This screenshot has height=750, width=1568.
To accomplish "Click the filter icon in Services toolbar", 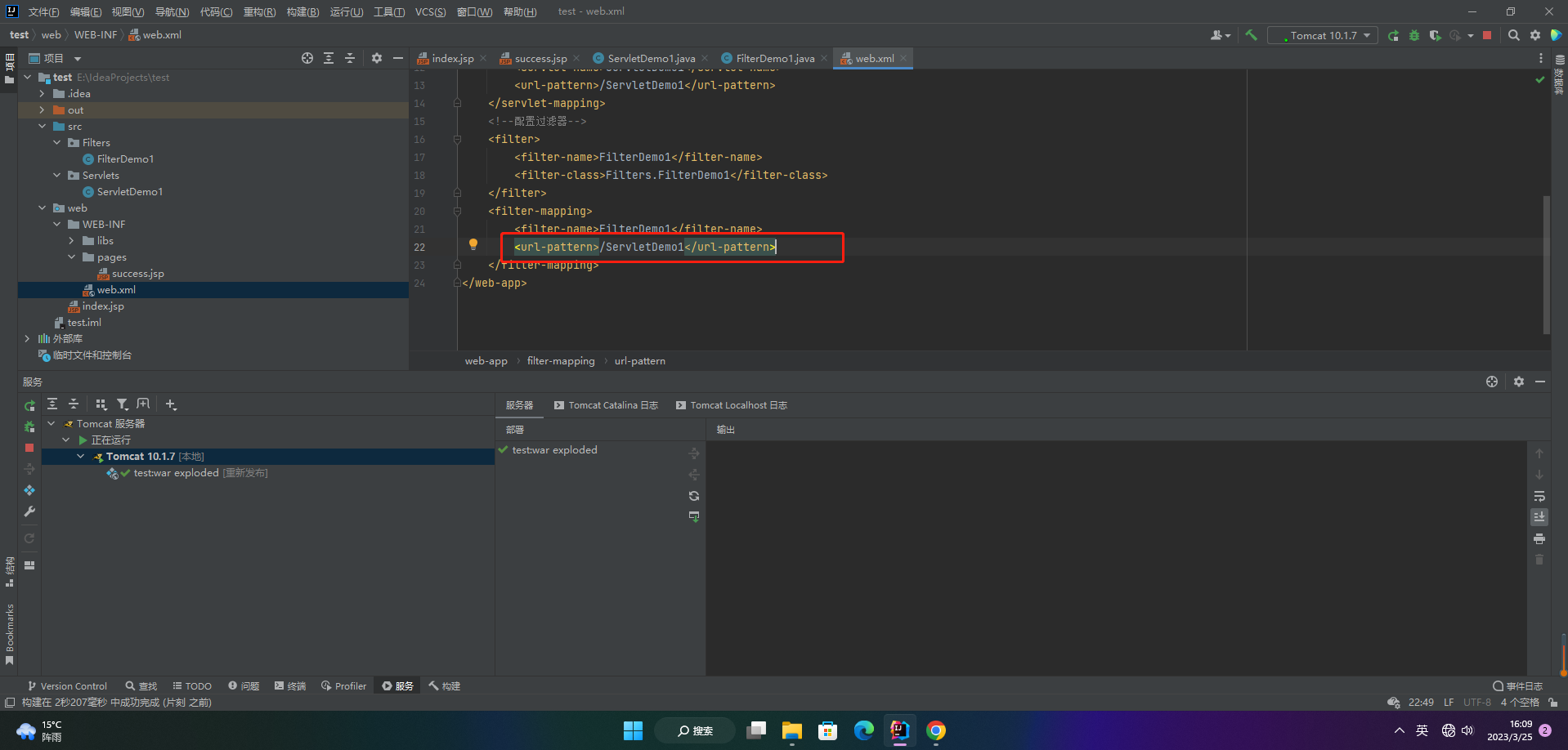I will coord(122,404).
